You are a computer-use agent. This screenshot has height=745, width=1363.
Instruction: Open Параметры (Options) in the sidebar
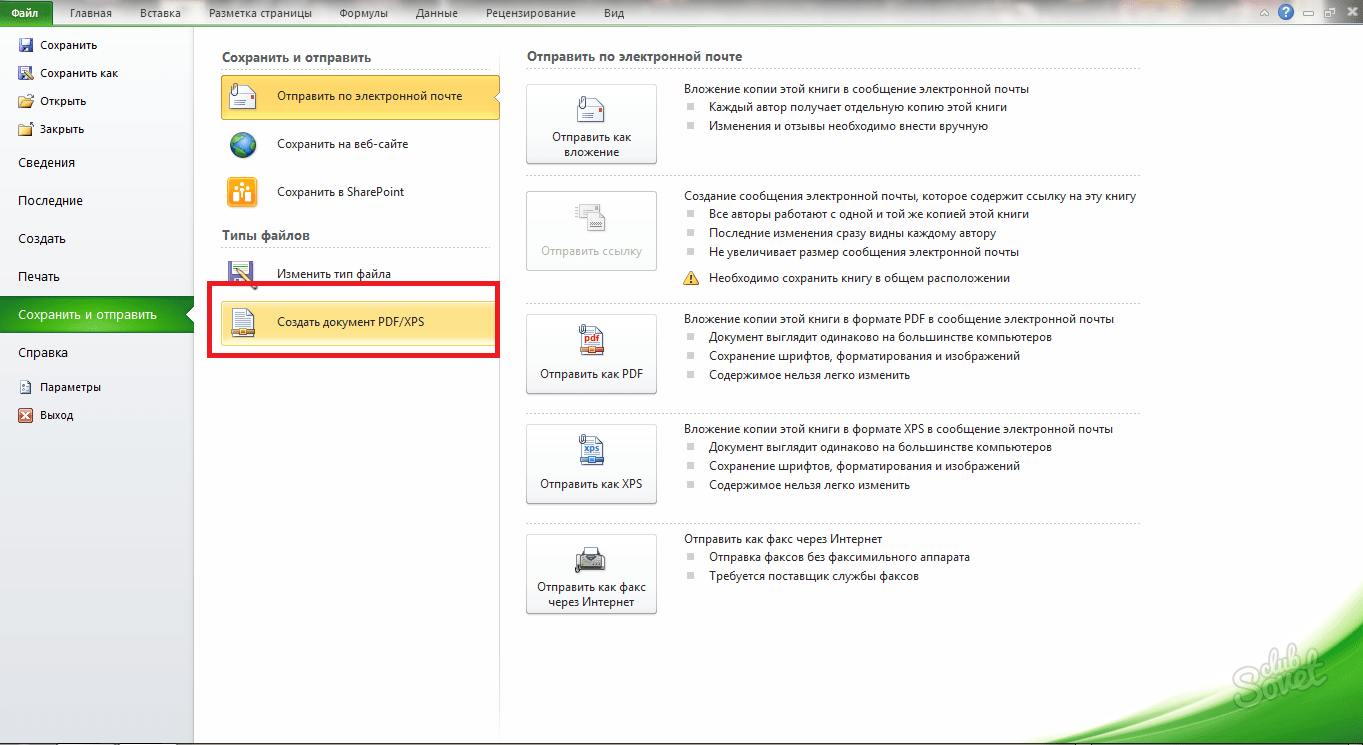coord(70,387)
